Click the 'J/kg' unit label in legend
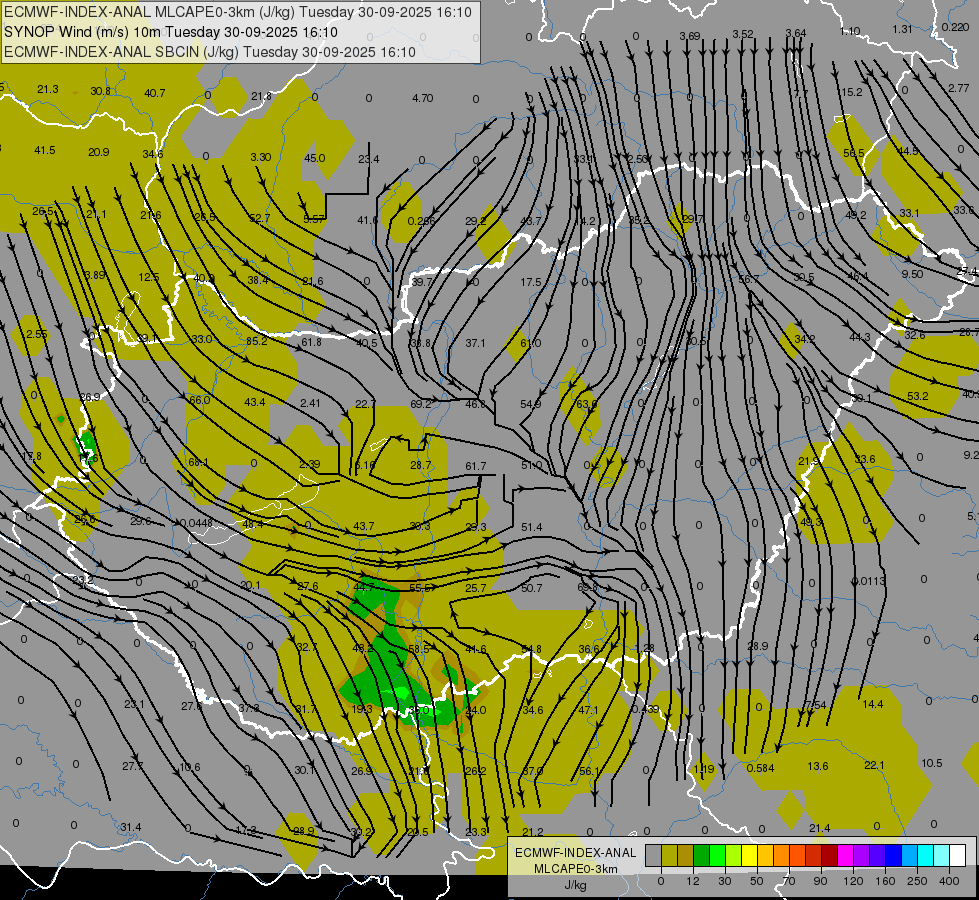The width and height of the screenshot is (979, 900). (576, 885)
